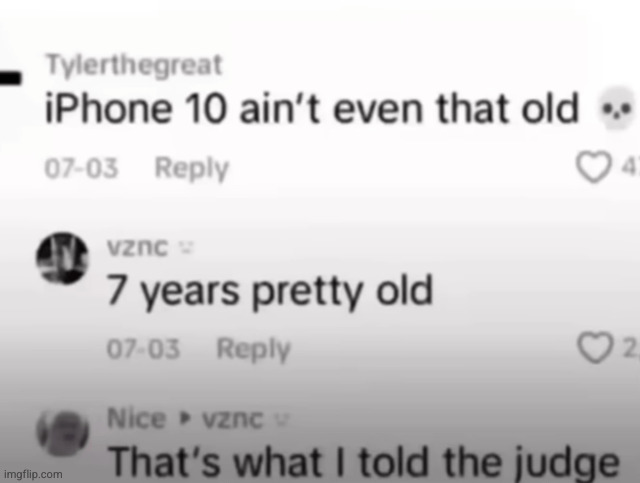Screen dimensions: 640x483
Task: Select the 'iPhone 10 ain't even that old' comment text
Action: tap(312, 108)
